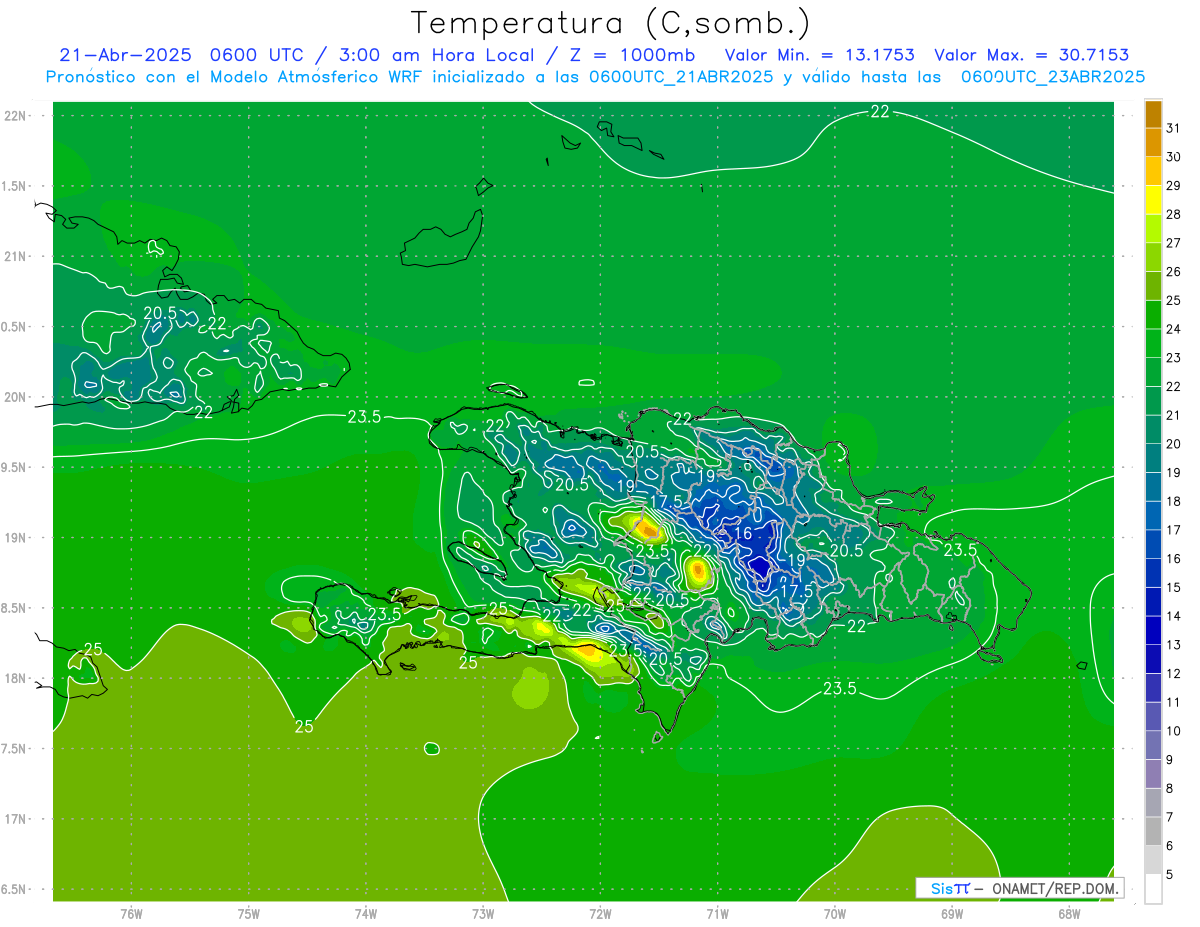Click latitude axis label '7.5N'
This screenshot has width=1200, height=927.
click(x=14, y=748)
